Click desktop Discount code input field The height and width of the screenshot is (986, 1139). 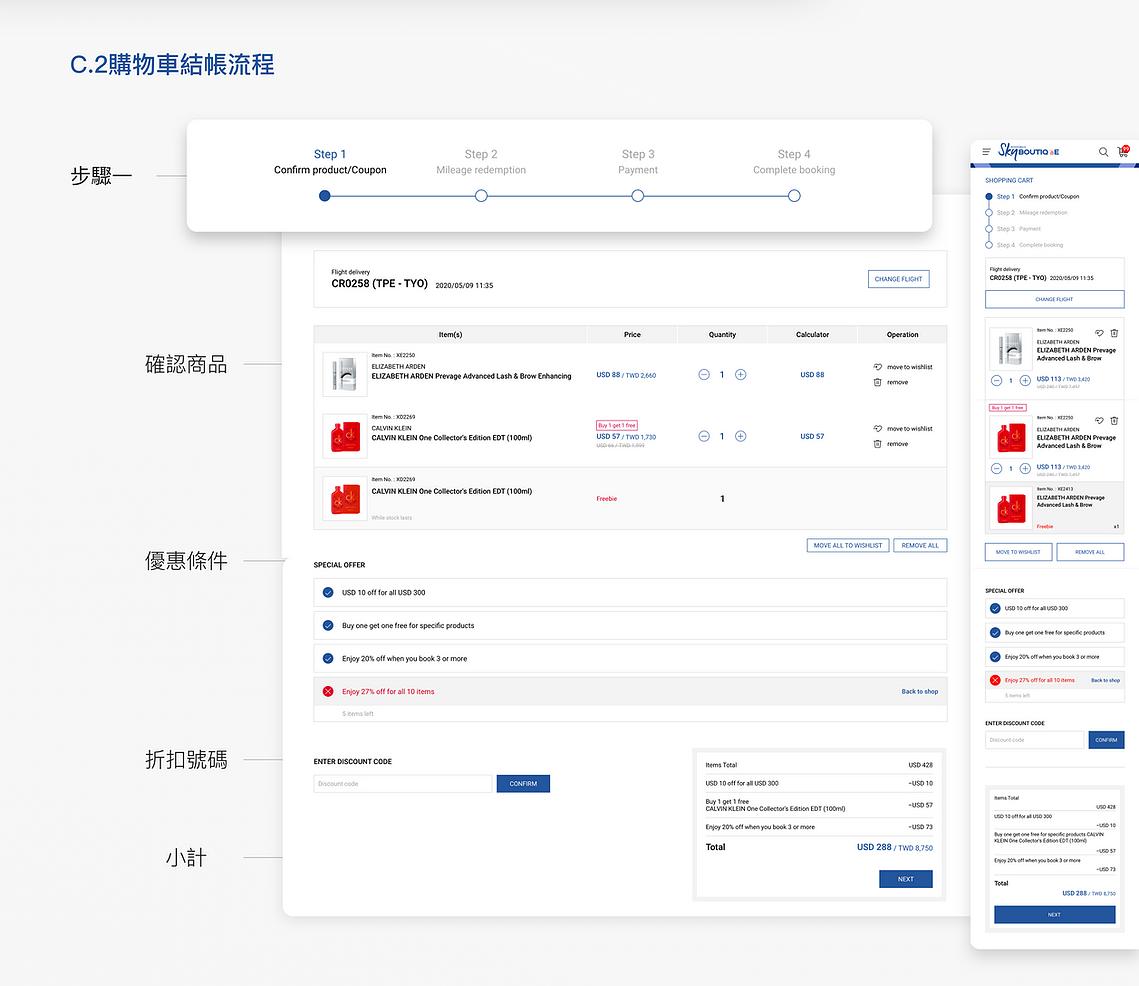(x=402, y=784)
